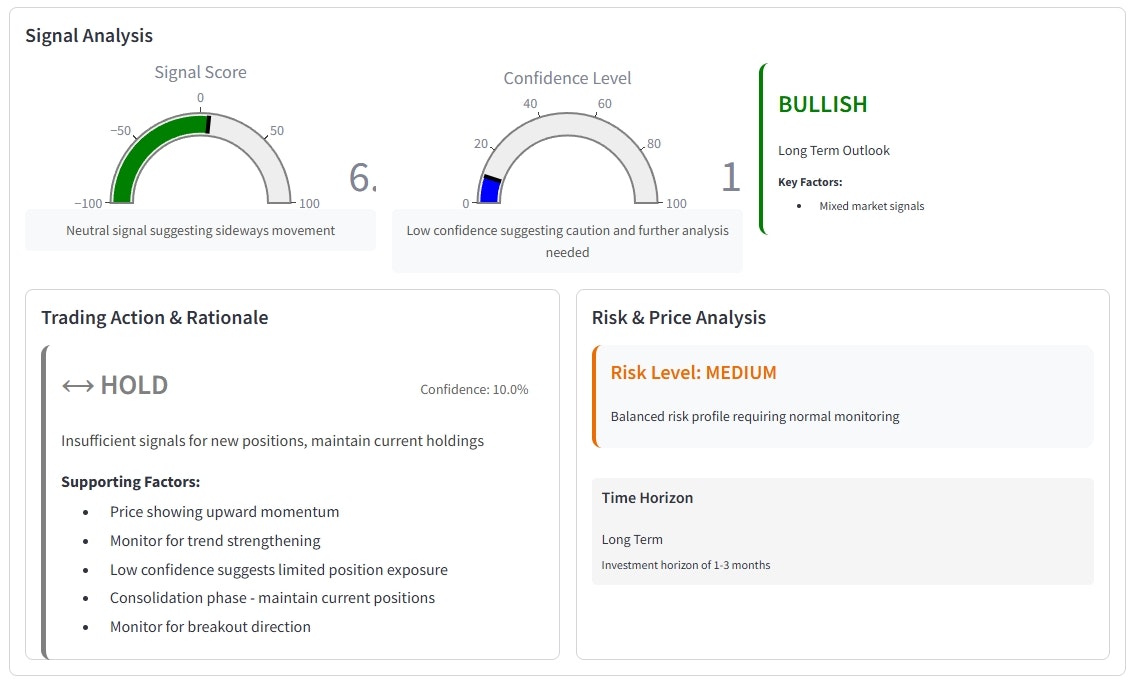
Task: Click the black needle on Signal Score gauge
Action: click(x=208, y=124)
